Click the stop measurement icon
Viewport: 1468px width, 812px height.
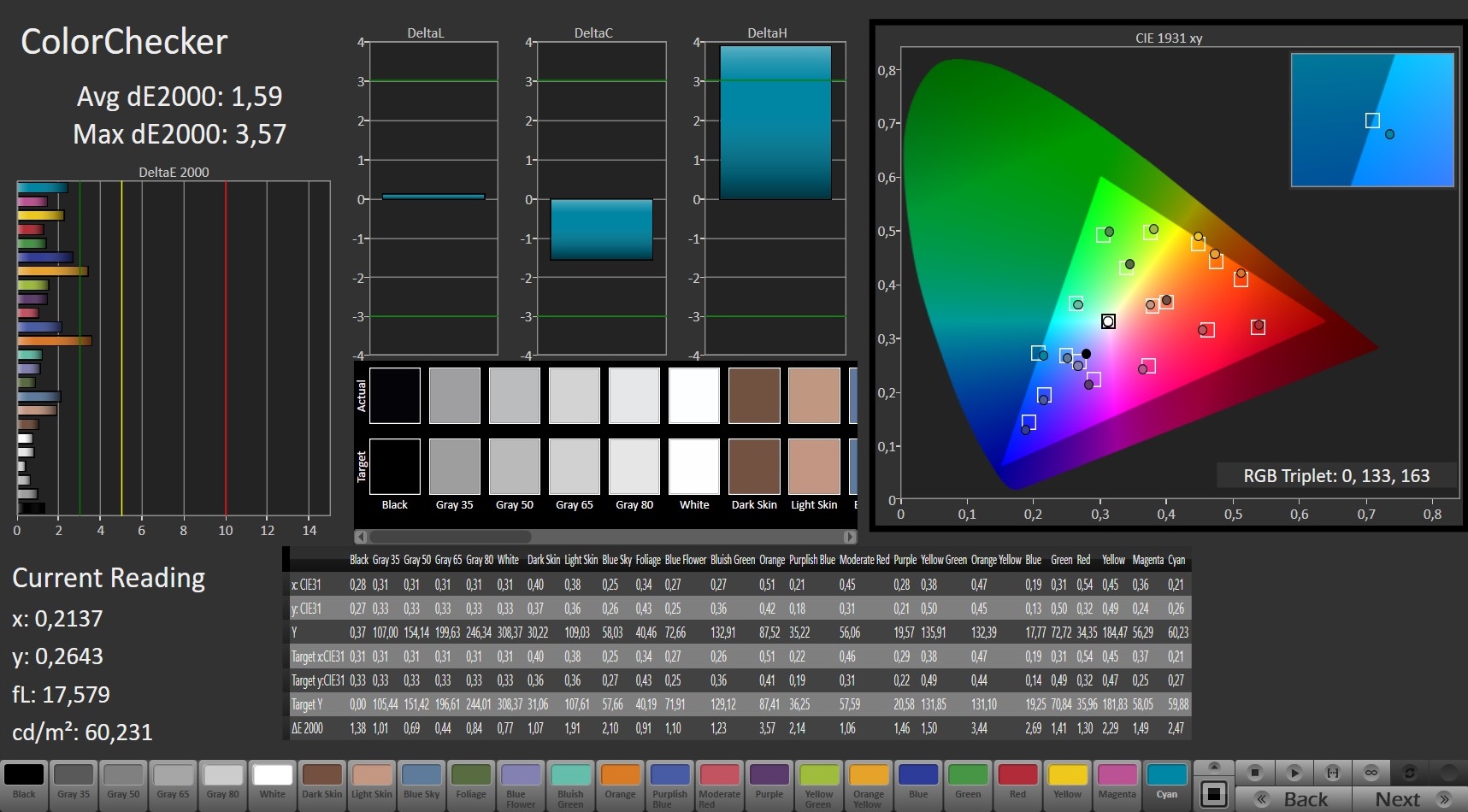click(x=1254, y=773)
